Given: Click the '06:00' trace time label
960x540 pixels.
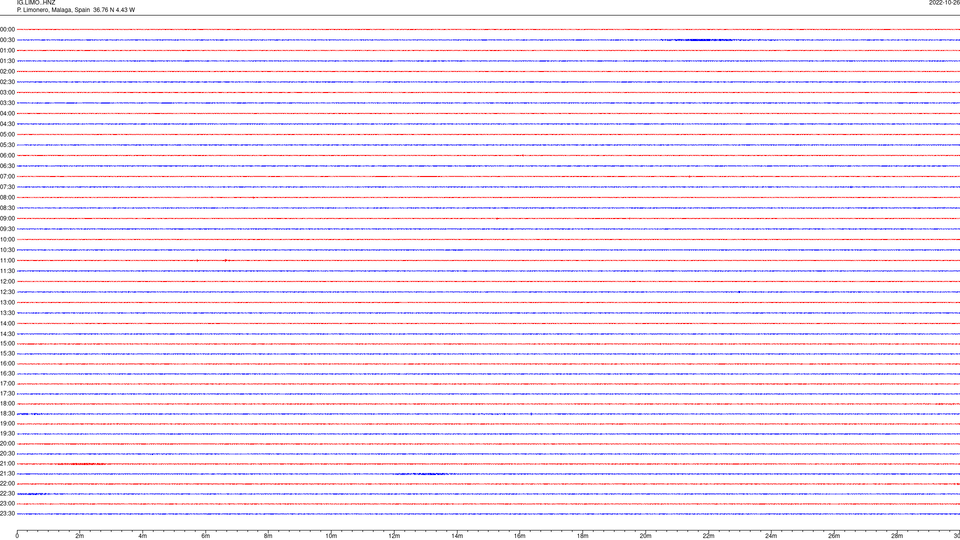Looking at the screenshot, I should pos(7,156).
